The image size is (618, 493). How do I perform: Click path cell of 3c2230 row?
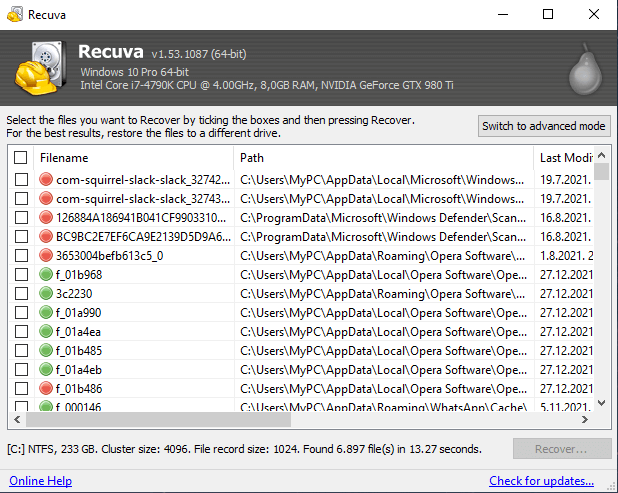click(383, 294)
